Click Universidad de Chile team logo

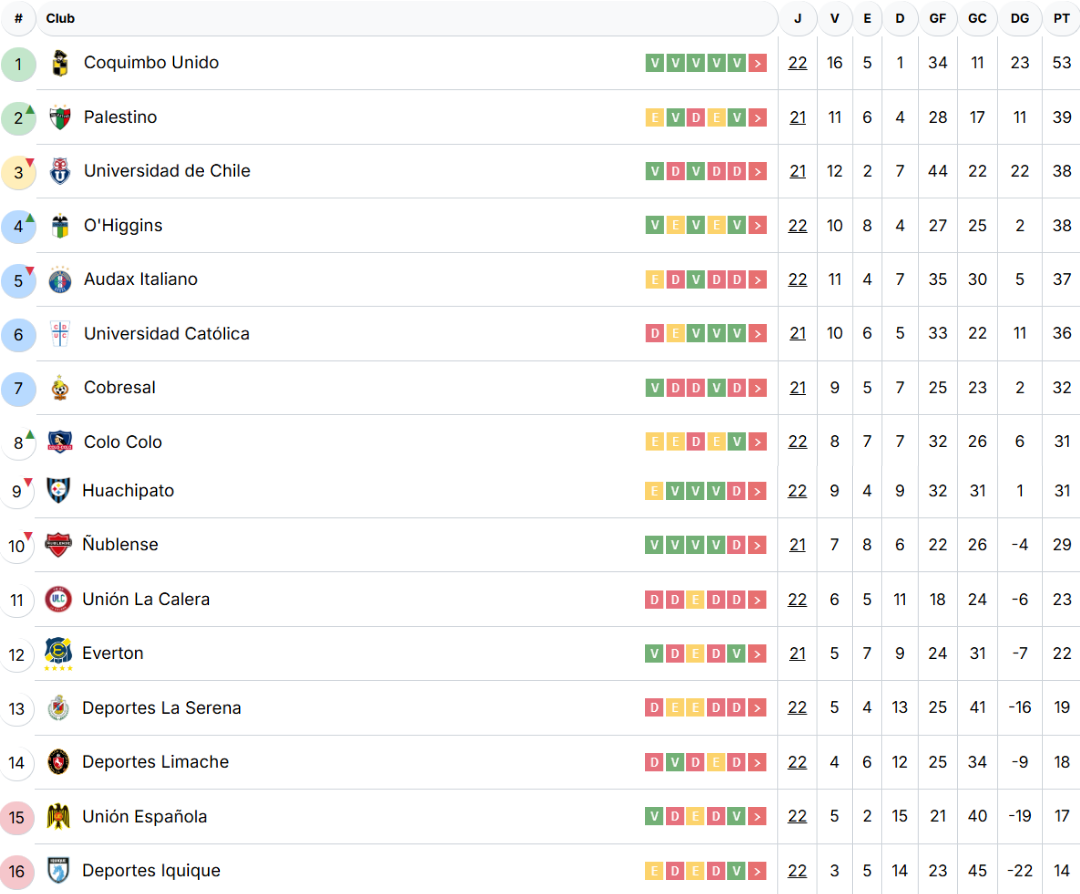pyautogui.click(x=60, y=171)
